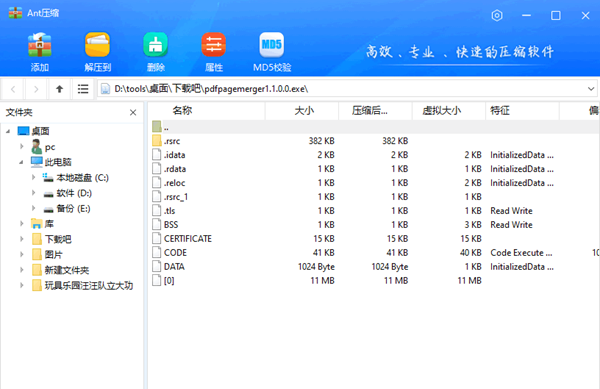Select the .rdata file row
The width and height of the screenshot is (600, 389).
(374, 169)
